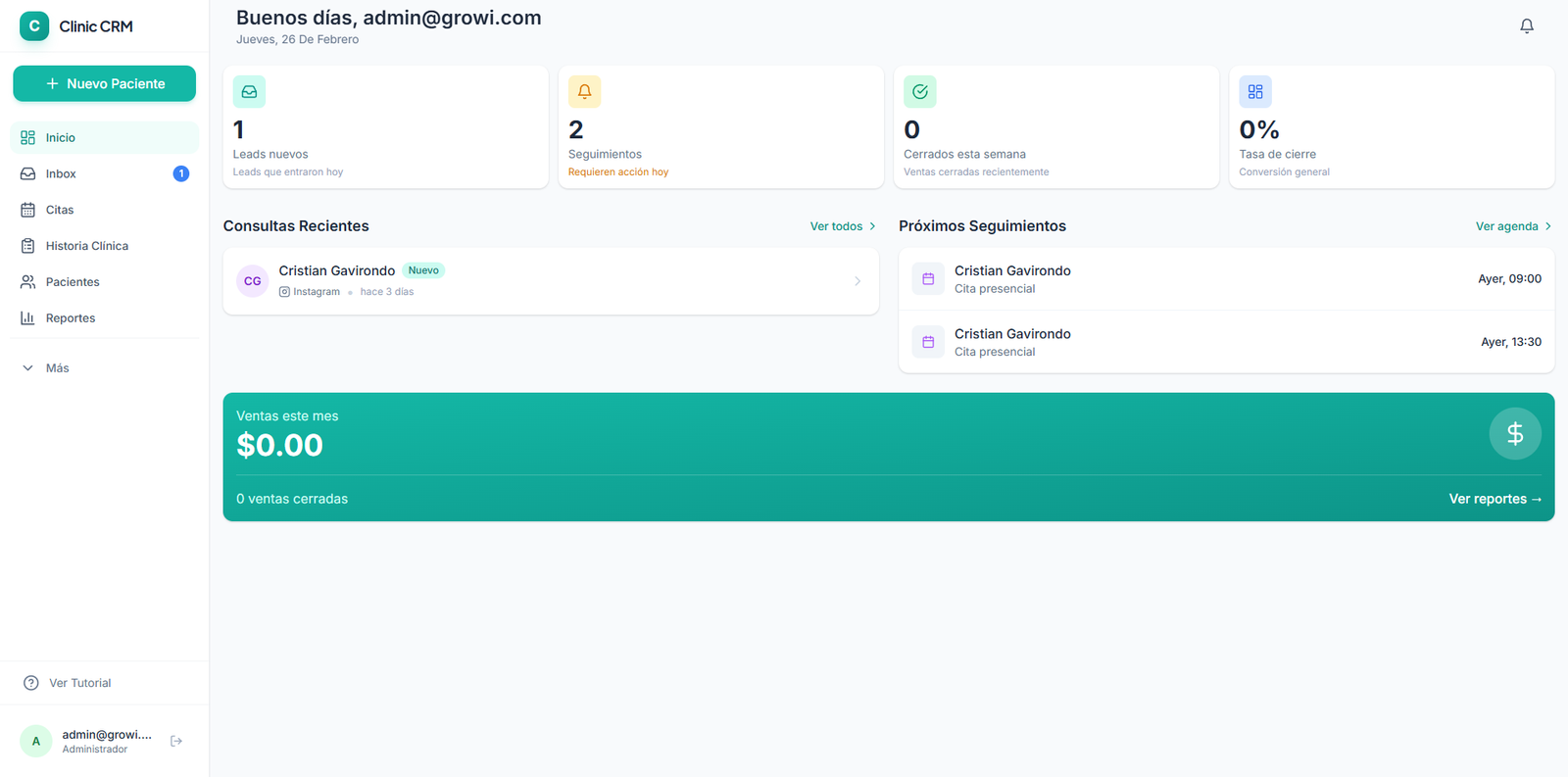
Task: Open Historia Clínica section
Action: [x=86, y=246]
